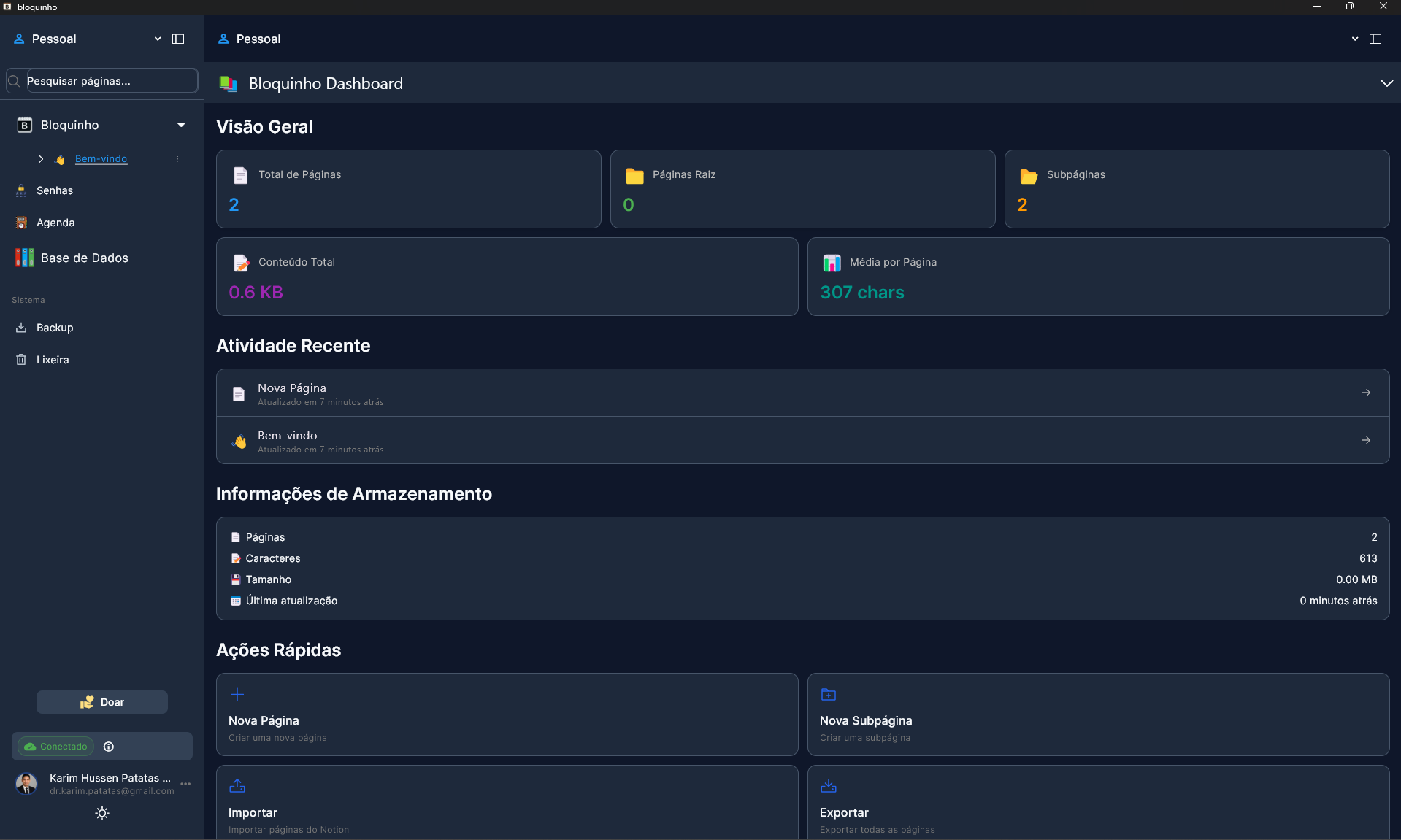Toggle the light/dark theme sun icon

[x=102, y=813]
